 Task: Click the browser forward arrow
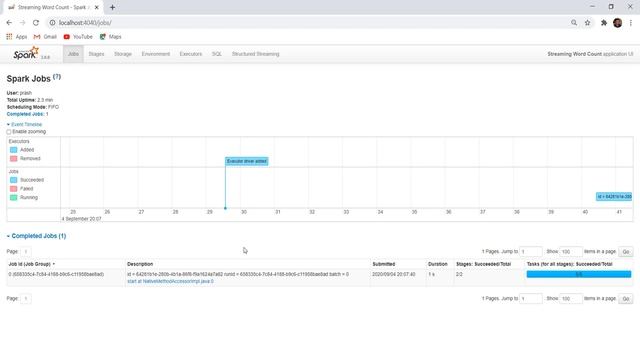point(22,23)
